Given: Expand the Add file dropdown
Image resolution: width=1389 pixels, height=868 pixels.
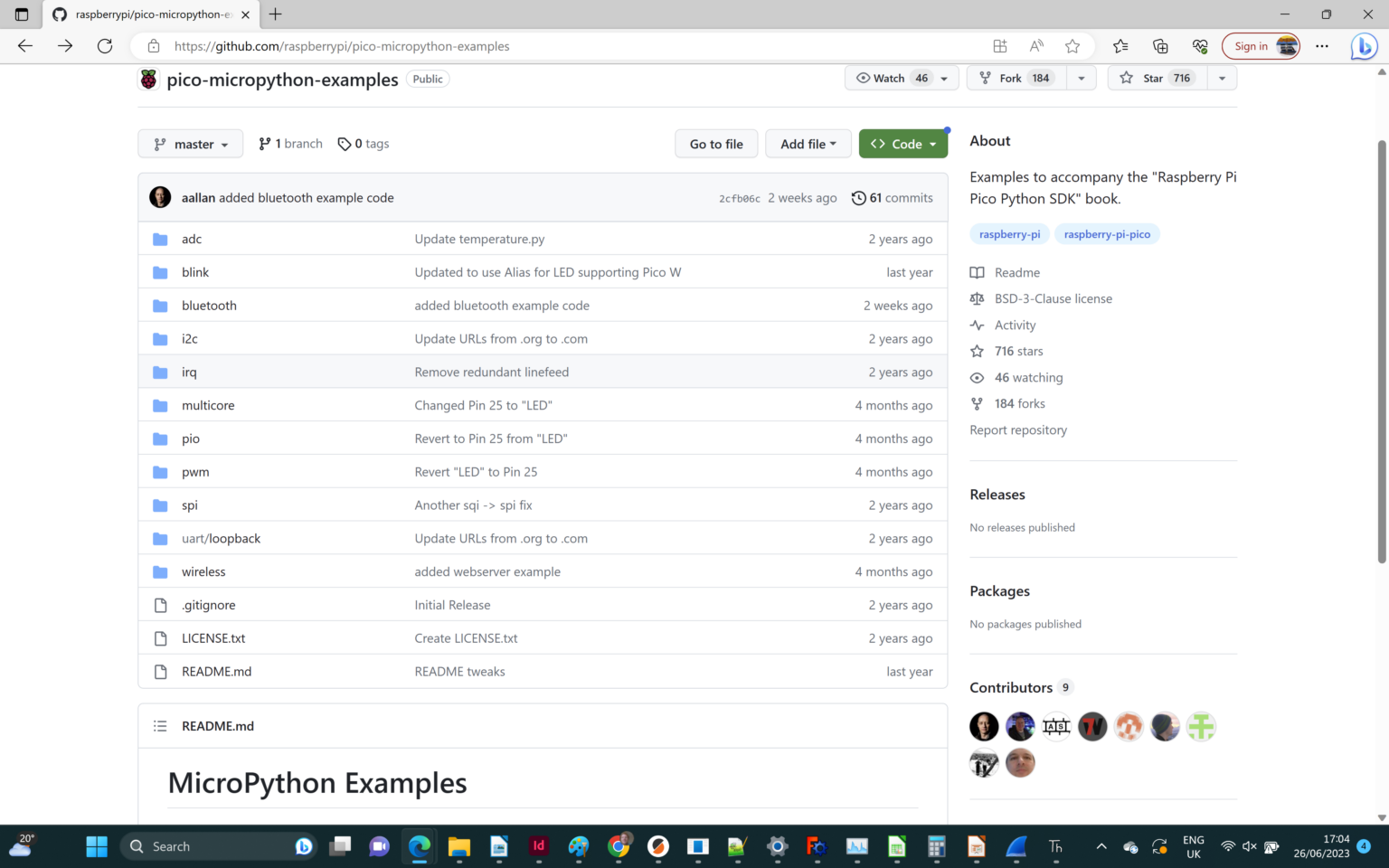Looking at the screenshot, I should pos(808,144).
